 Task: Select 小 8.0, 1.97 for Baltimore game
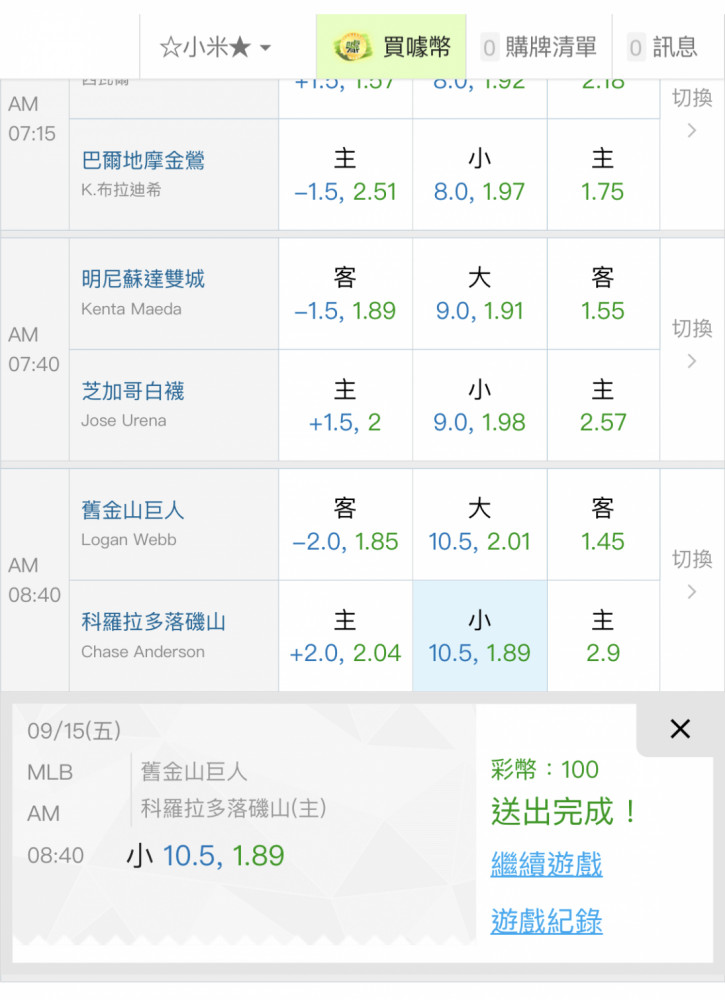coord(480,175)
